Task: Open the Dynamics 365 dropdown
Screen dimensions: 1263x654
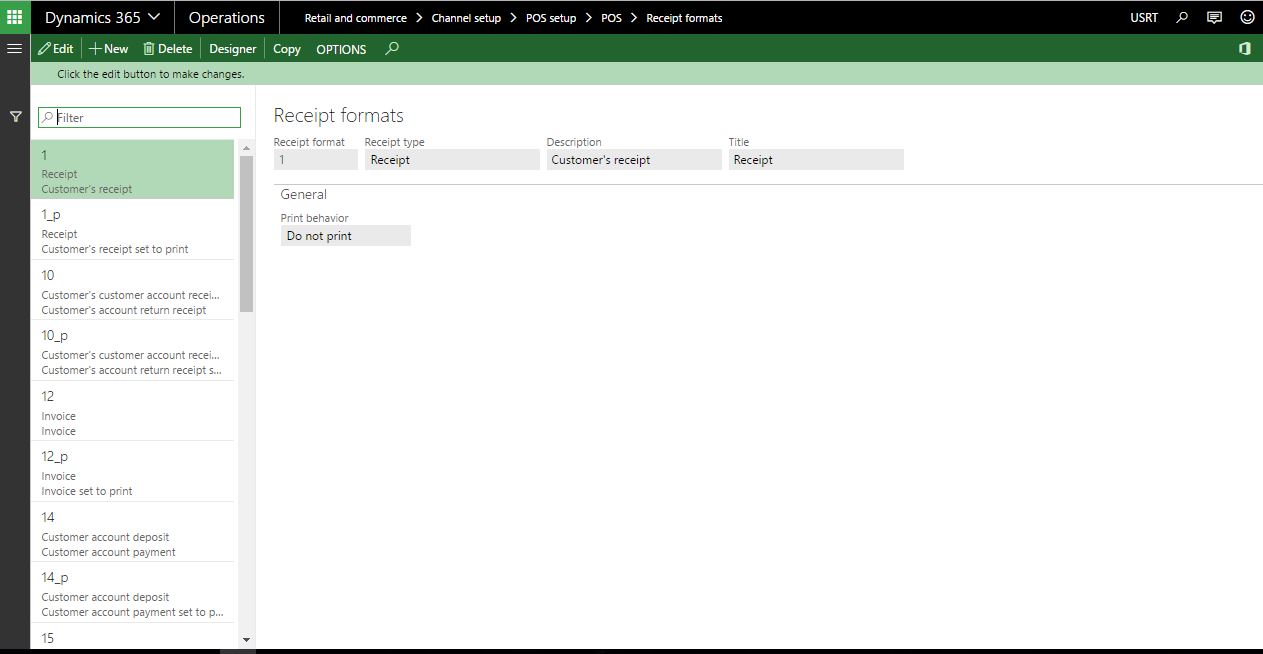Action: click(102, 17)
